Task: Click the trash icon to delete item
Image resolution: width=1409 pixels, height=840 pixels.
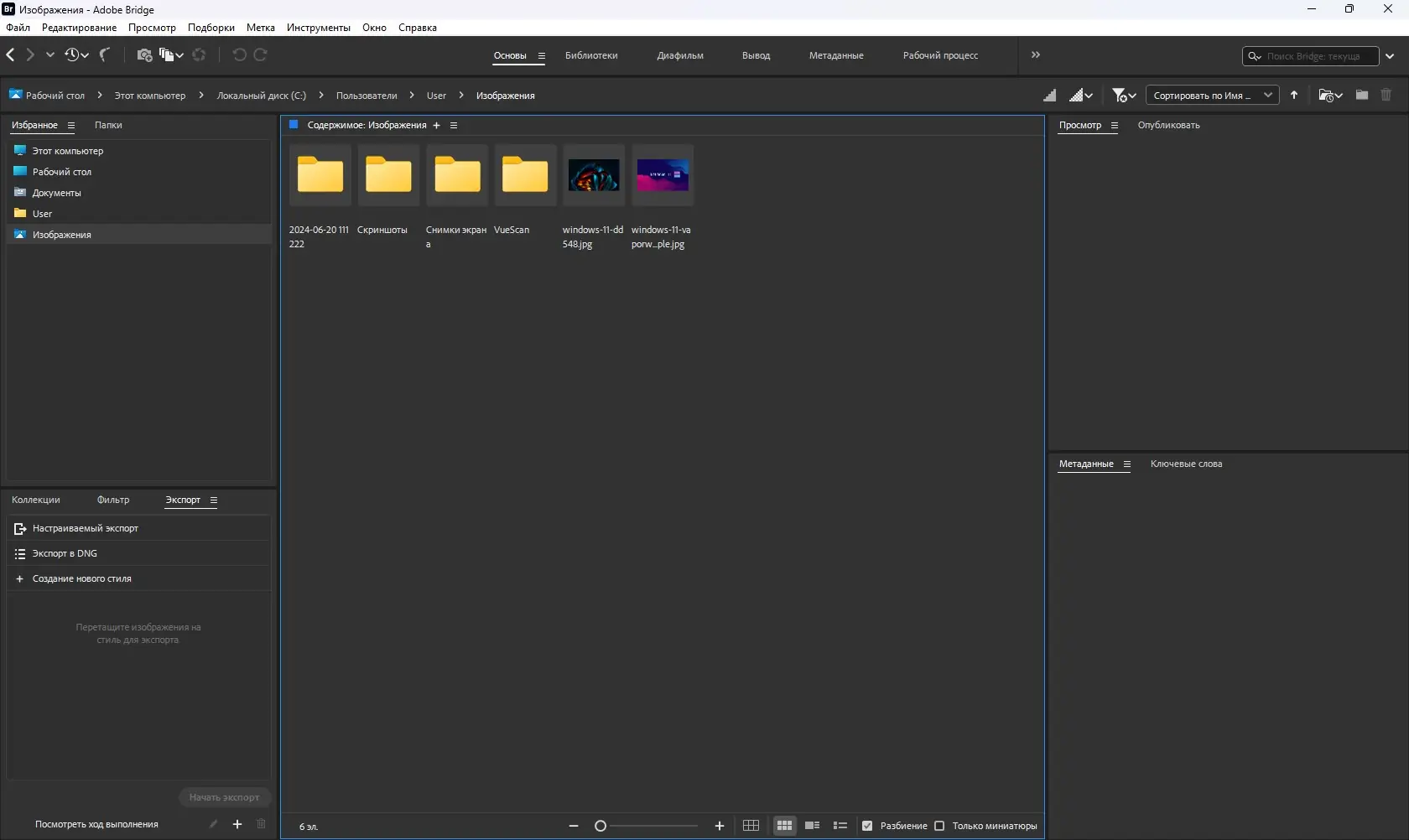Action: click(x=1386, y=95)
